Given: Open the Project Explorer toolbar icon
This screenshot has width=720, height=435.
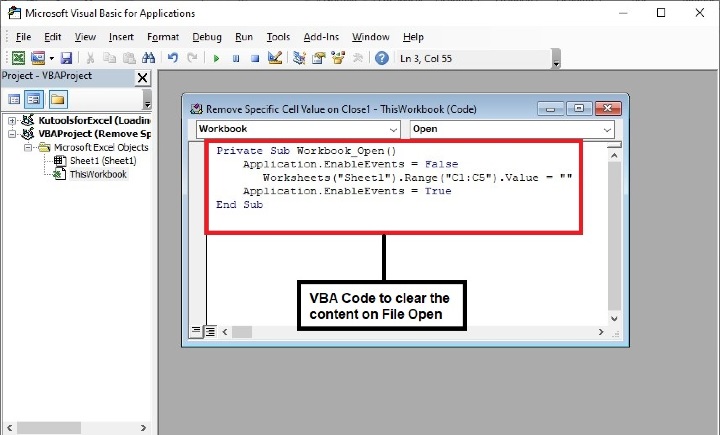Looking at the screenshot, I should 299,58.
